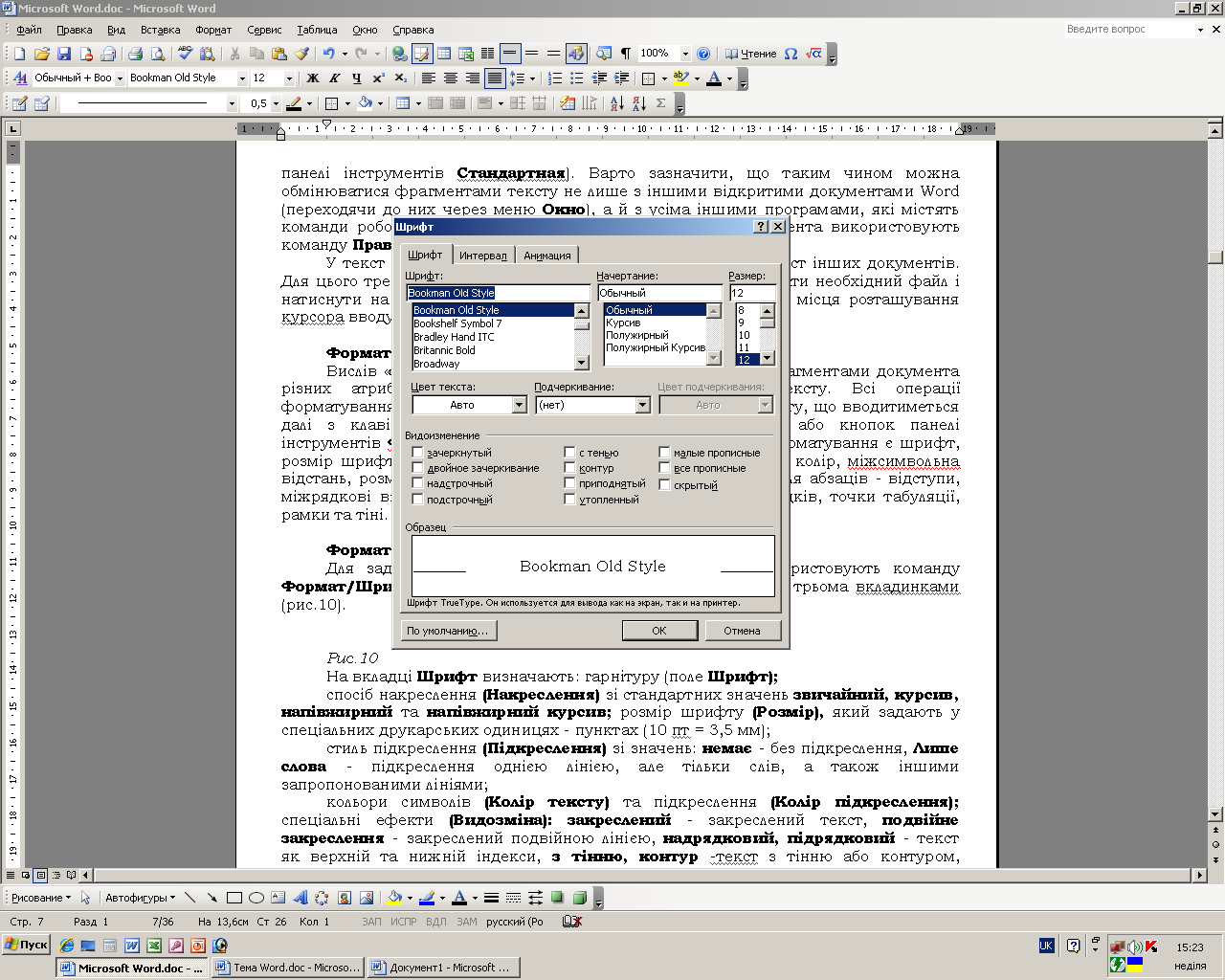Open the zoom 100% dropdown
Image resolution: width=1225 pixels, height=980 pixels.
[x=685, y=55]
